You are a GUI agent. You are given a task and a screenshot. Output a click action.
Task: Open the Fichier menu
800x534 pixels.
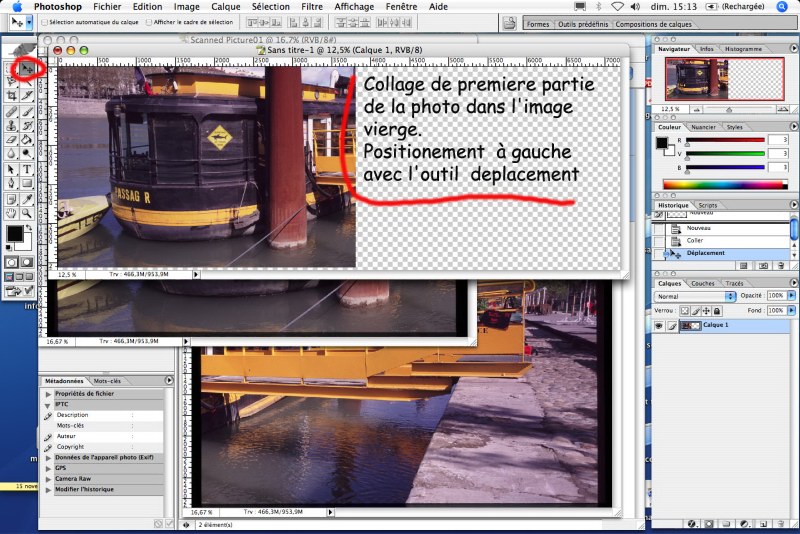(107, 7)
